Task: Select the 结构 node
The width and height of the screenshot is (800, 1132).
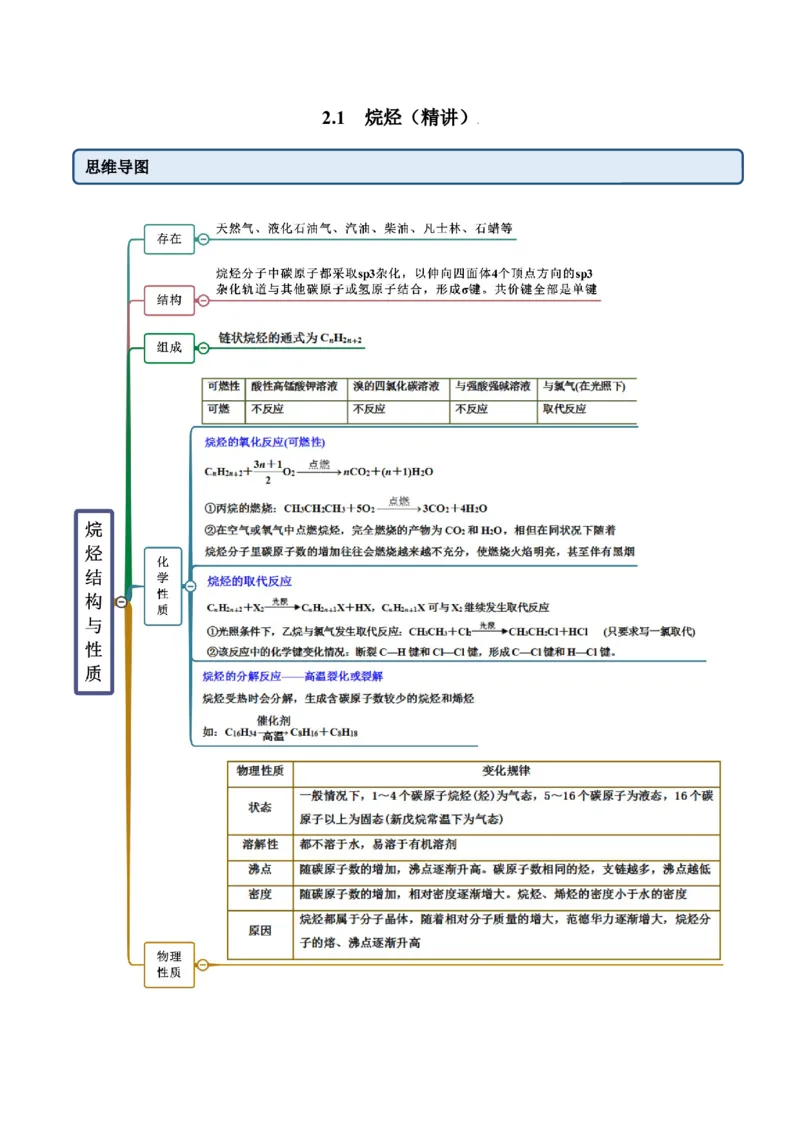Action: [170, 301]
